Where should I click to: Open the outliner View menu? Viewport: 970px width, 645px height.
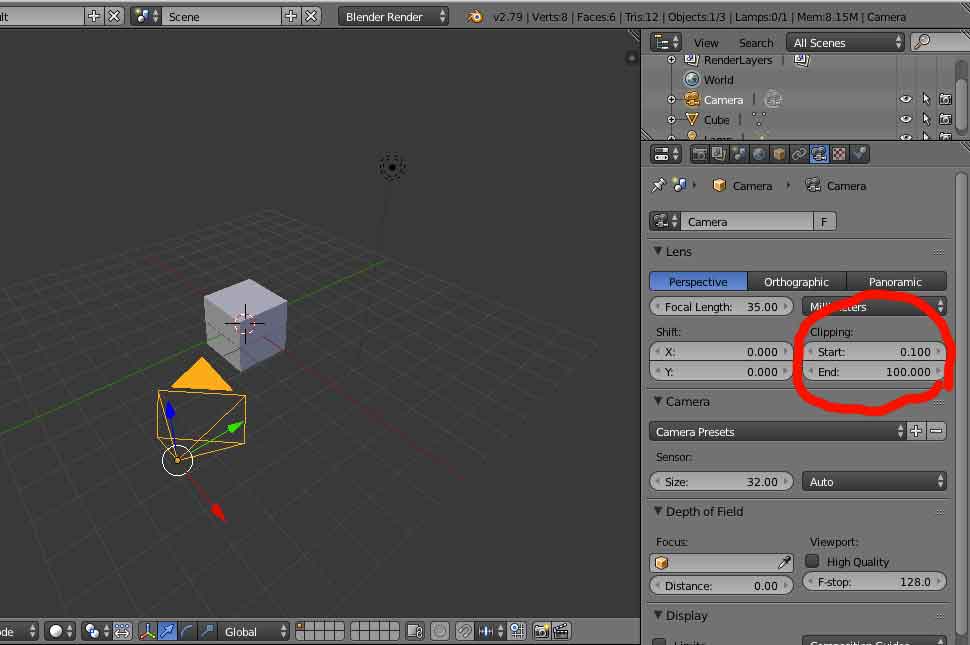pos(706,43)
